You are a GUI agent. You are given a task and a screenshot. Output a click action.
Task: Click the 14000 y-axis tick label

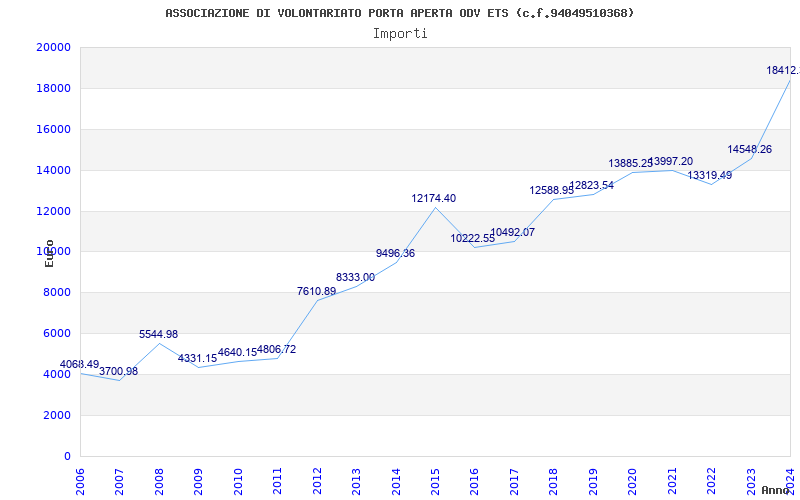[53, 170]
